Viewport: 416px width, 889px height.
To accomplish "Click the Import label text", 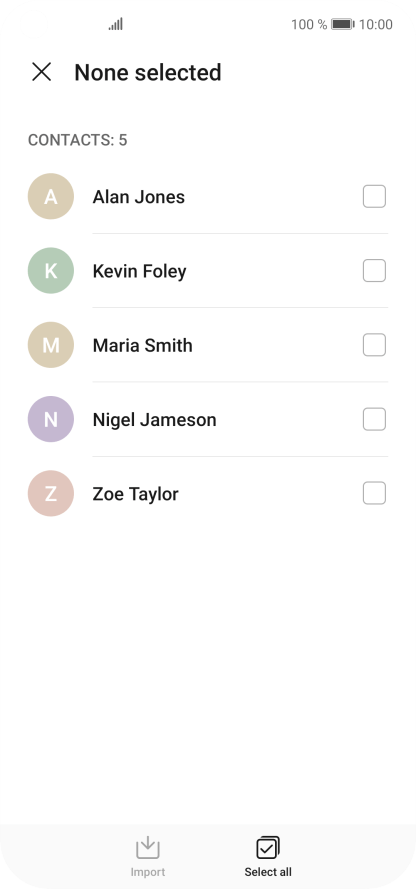I will coord(148,872).
